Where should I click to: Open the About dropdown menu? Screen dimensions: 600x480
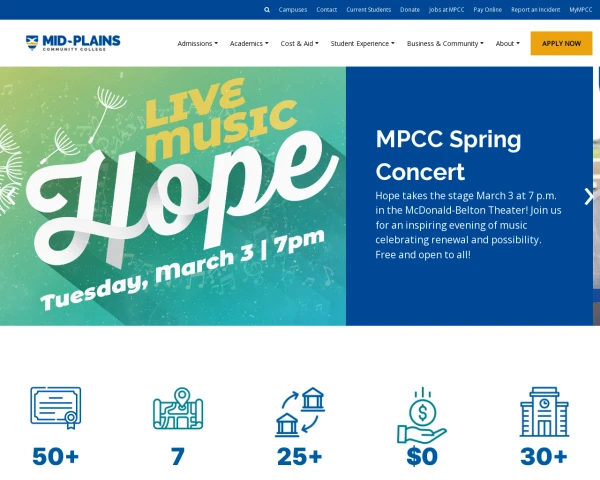[x=508, y=44]
